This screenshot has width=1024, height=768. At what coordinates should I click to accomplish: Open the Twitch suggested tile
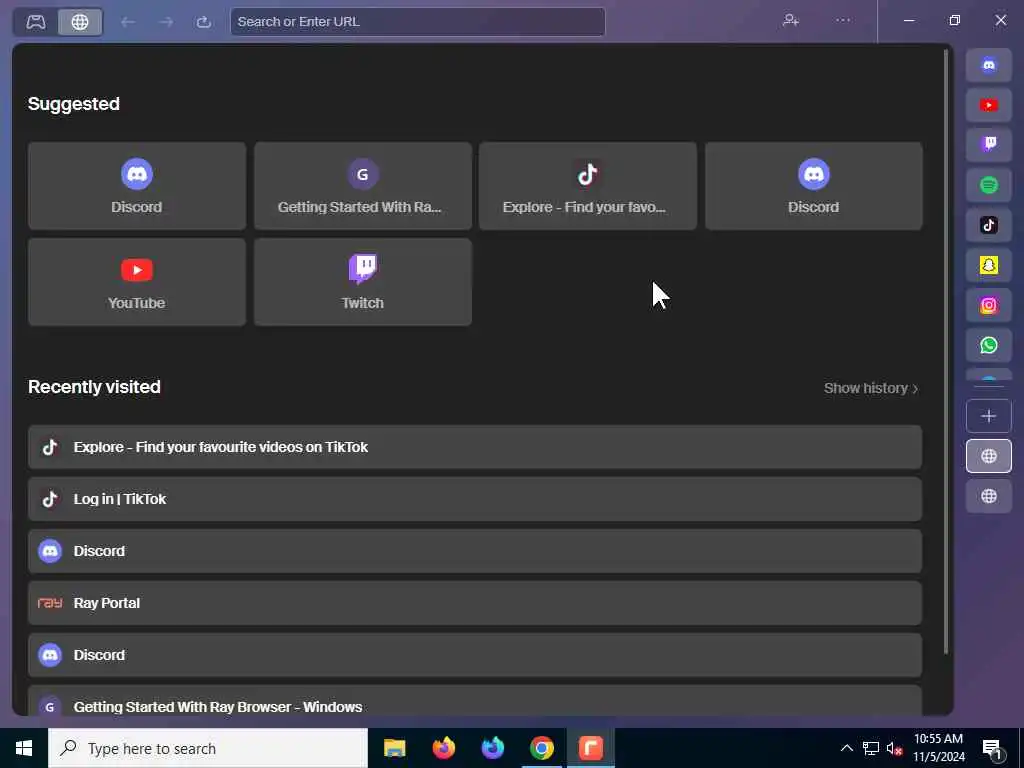(362, 282)
